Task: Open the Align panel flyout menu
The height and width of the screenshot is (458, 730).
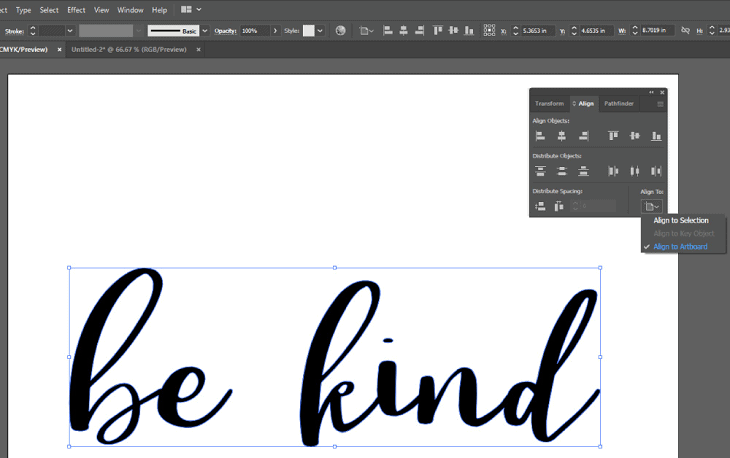Action: pyautogui.click(x=660, y=104)
